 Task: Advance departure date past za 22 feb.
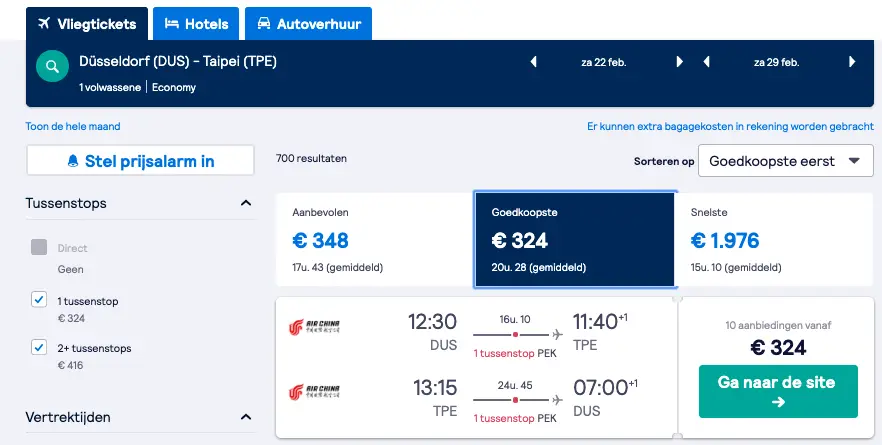pyautogui.click(x=680, y=62)
